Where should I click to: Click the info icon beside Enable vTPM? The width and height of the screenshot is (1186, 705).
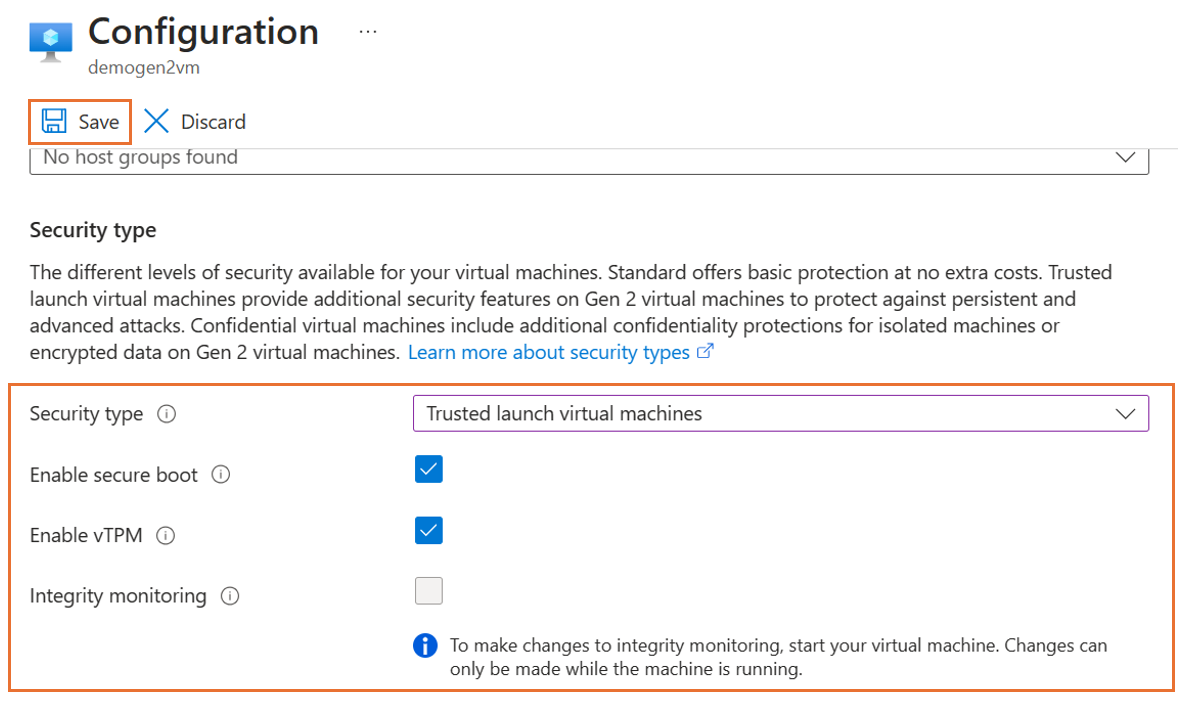[165, 536]
